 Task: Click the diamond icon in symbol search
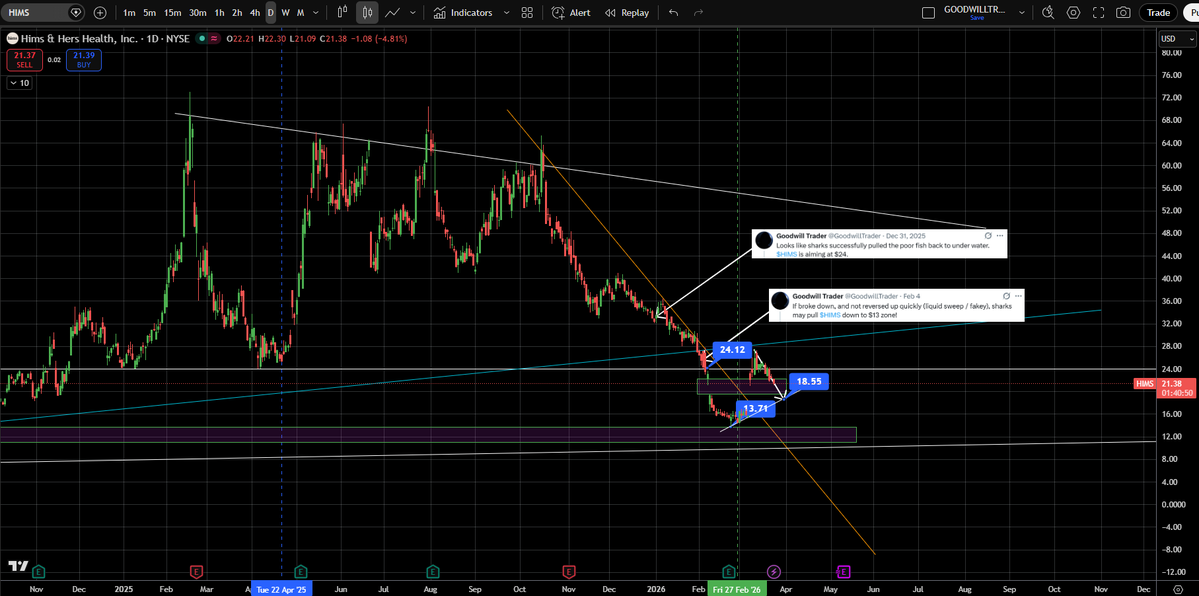(x=74, y=13)
